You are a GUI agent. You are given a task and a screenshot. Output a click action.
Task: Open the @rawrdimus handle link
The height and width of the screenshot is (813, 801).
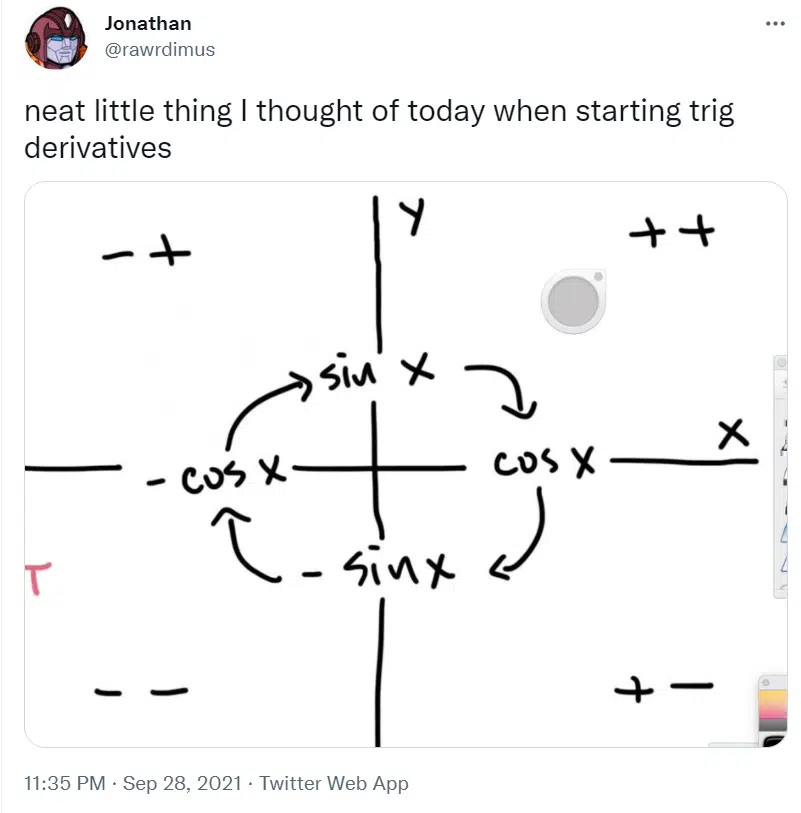coord(160,50)
